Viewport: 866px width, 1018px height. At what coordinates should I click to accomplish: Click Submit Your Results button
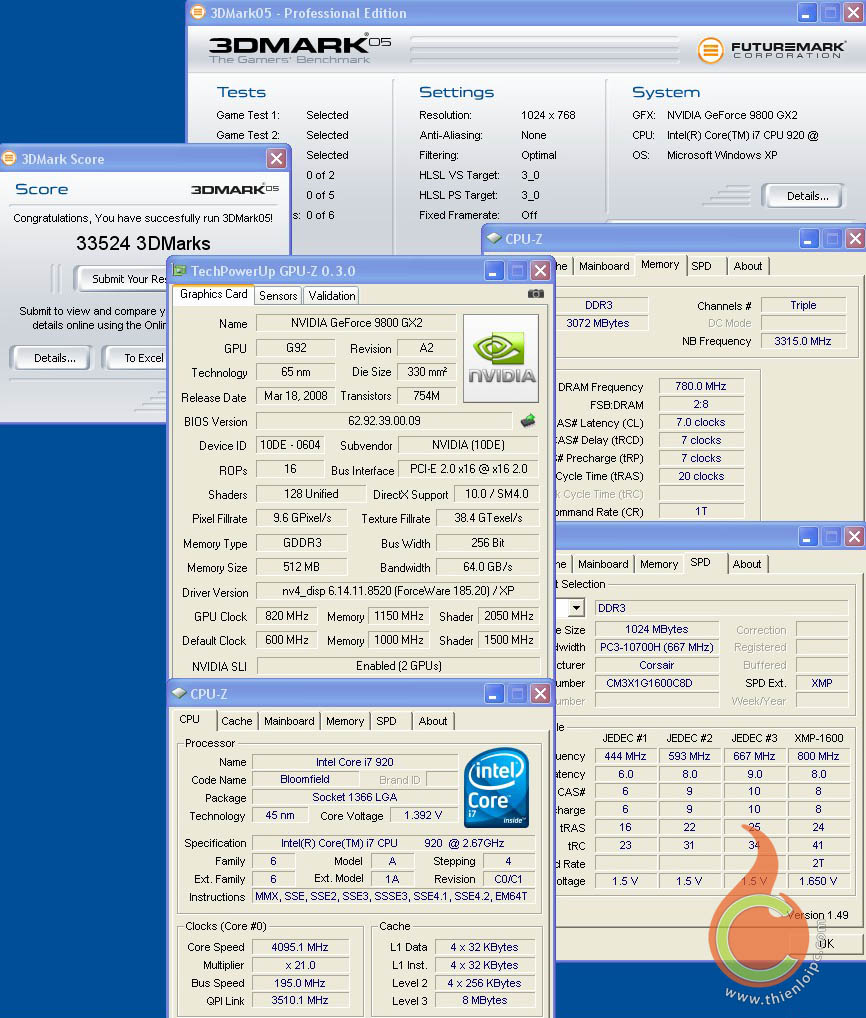121,279
